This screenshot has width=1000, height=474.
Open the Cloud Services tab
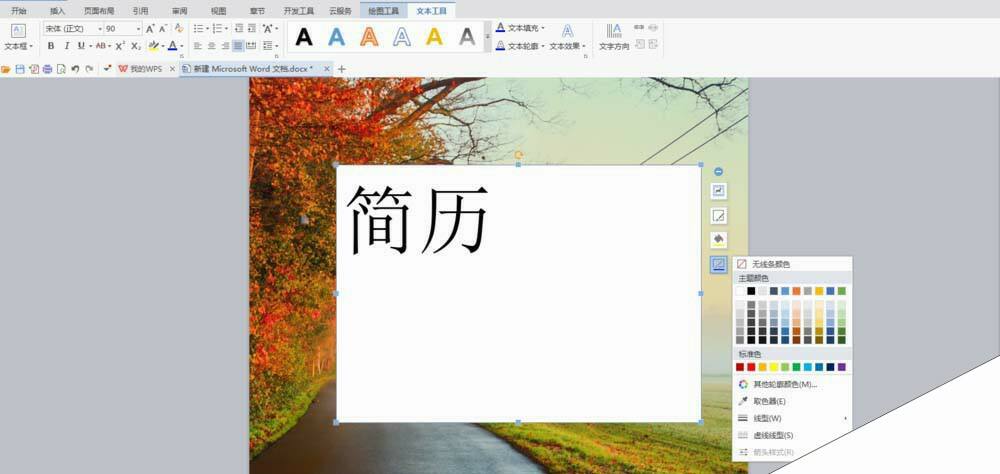[340, 11]
